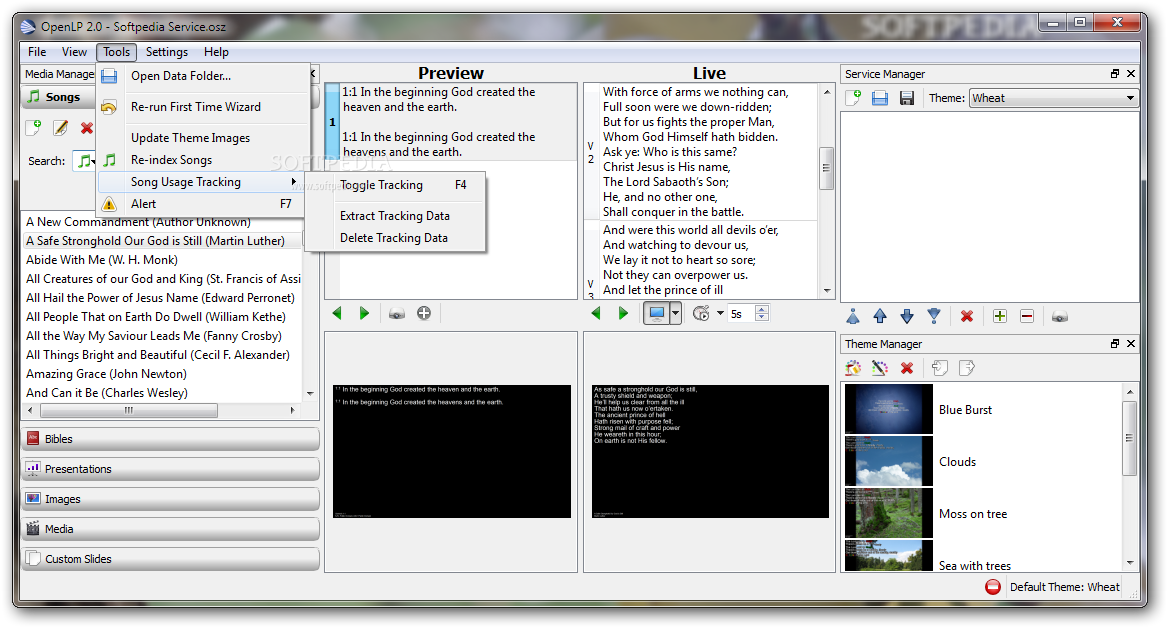Image resolution: width=1168 pixels, height=628 pixels.
Task: Choose Delete Tracking Data
Action: click(x=396, y=238)
